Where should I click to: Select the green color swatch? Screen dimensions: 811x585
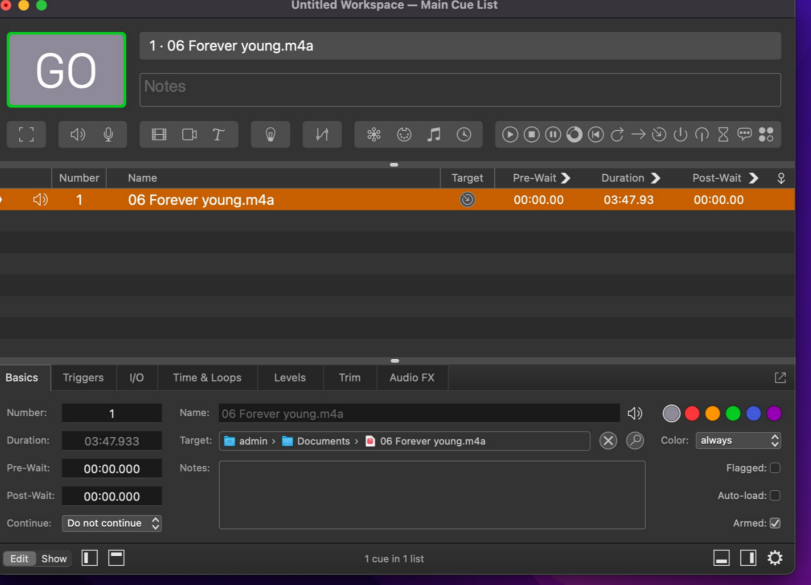pyautogui.click(x=733, y=413)
